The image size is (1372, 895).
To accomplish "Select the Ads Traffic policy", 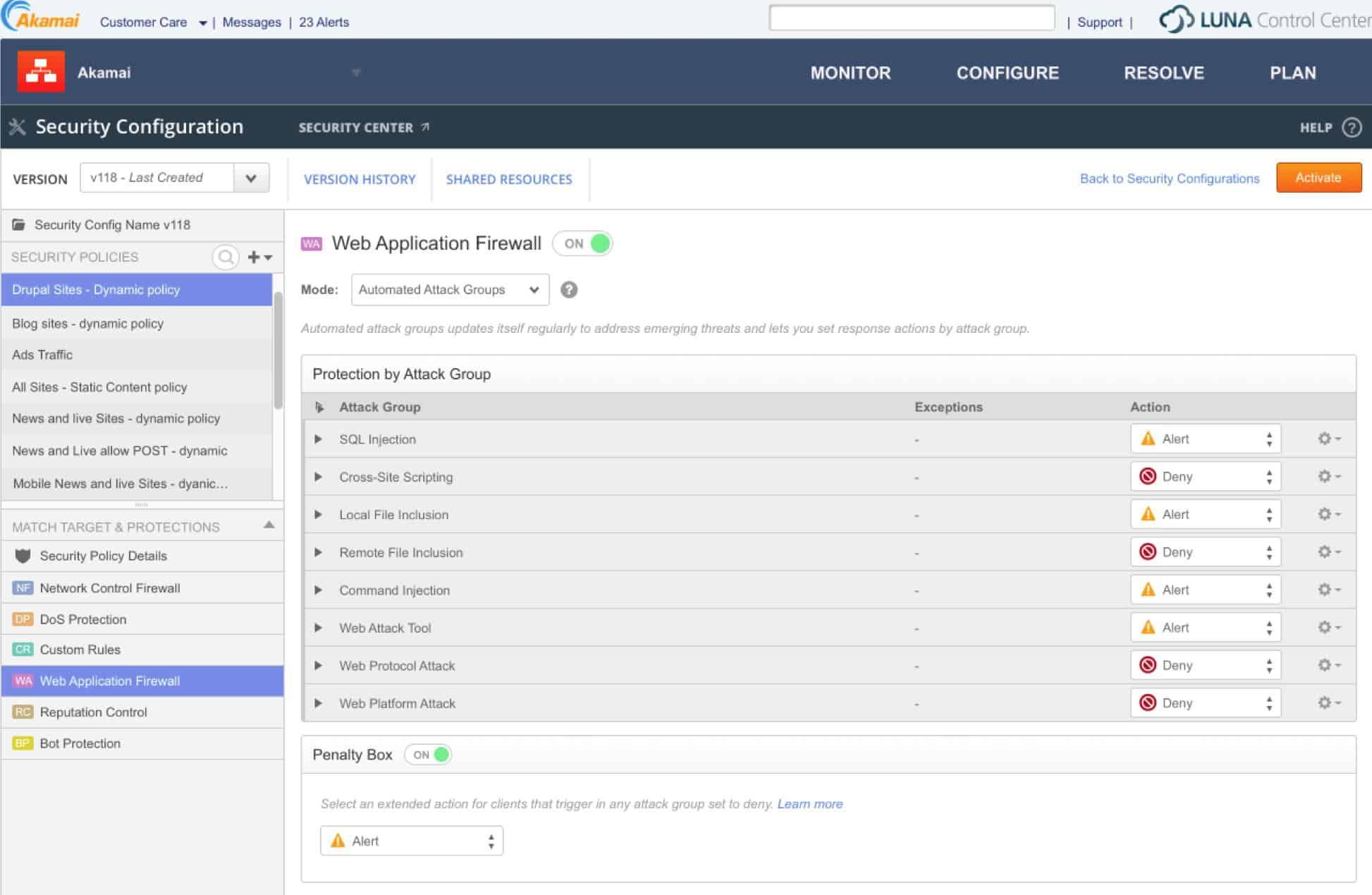I will pyautogui.click(x=137, y=355).
